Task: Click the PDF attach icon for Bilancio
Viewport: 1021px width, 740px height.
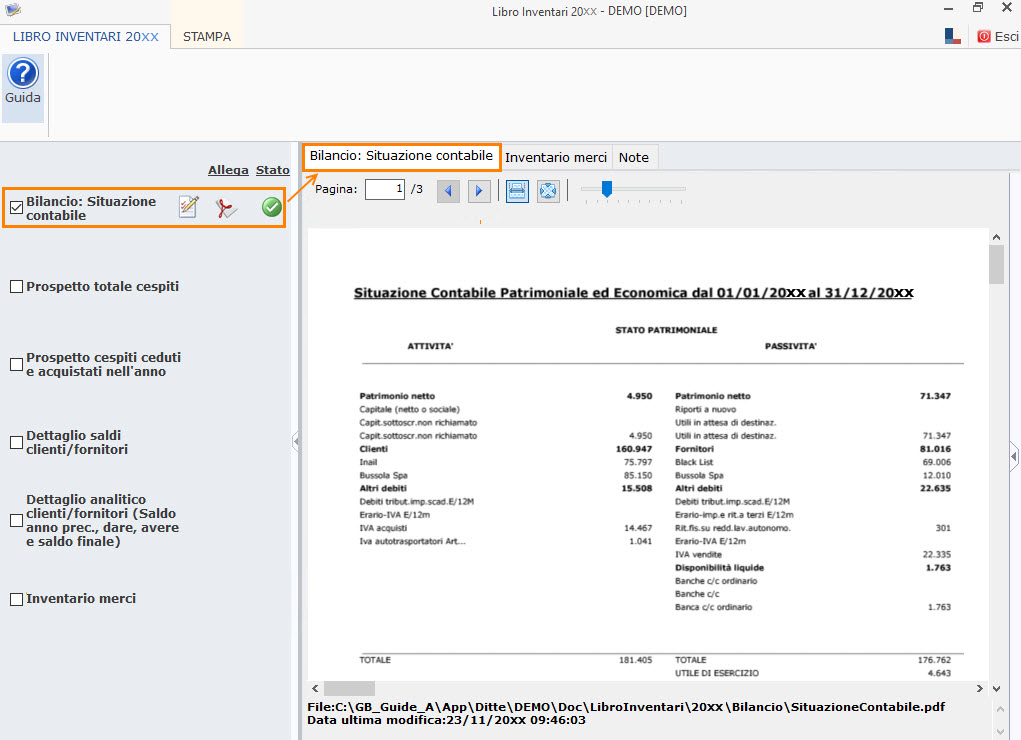Action: (x=226, y=208)
